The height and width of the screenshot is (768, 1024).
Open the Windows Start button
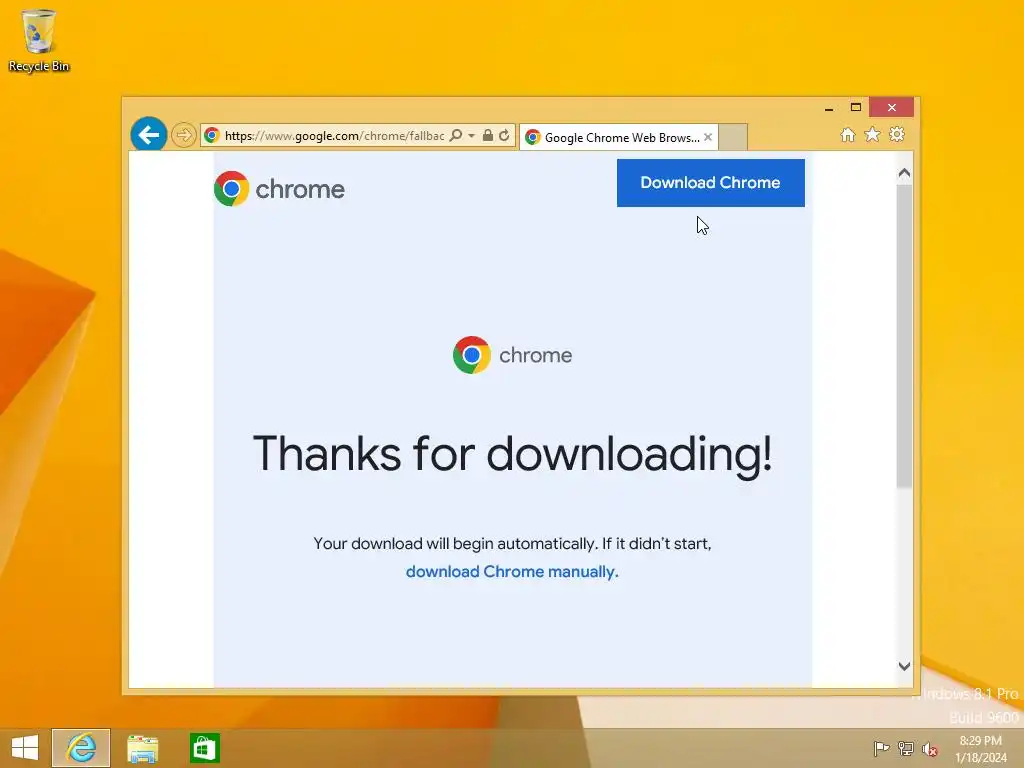pyautogui.click(x=25, y=748)
